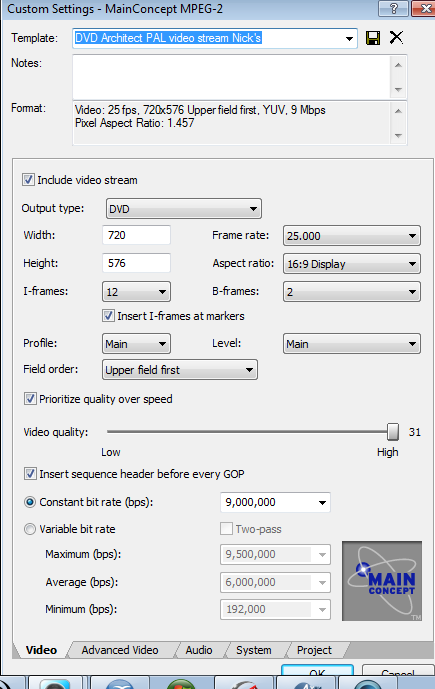Toggle the Include video stream checkbox
The image size is (435, 689).
coord(29,180)
